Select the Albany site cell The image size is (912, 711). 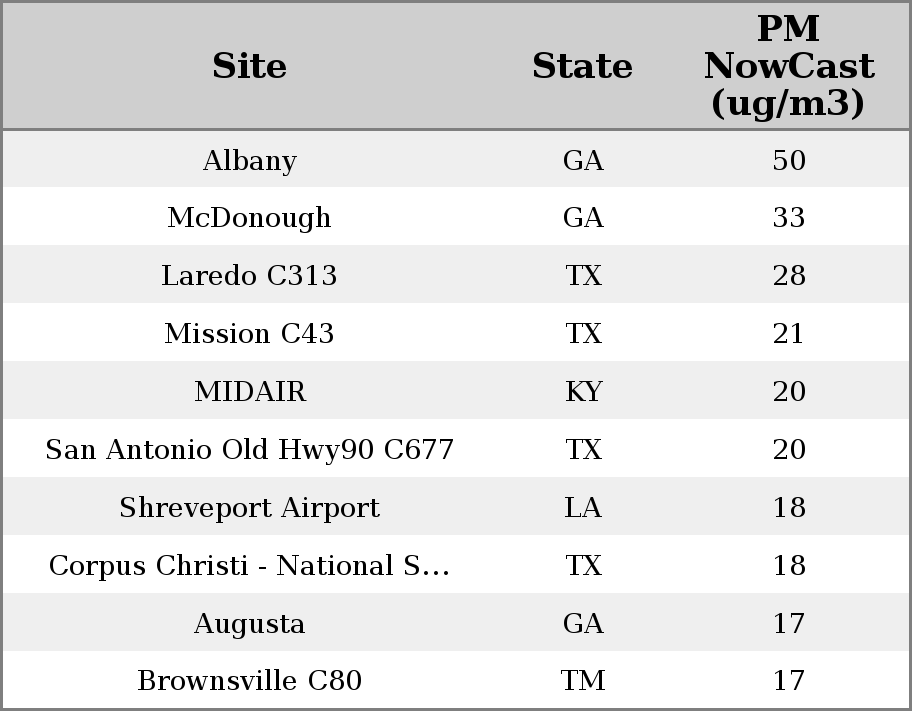pyautogui.click(x=249, y=161)
